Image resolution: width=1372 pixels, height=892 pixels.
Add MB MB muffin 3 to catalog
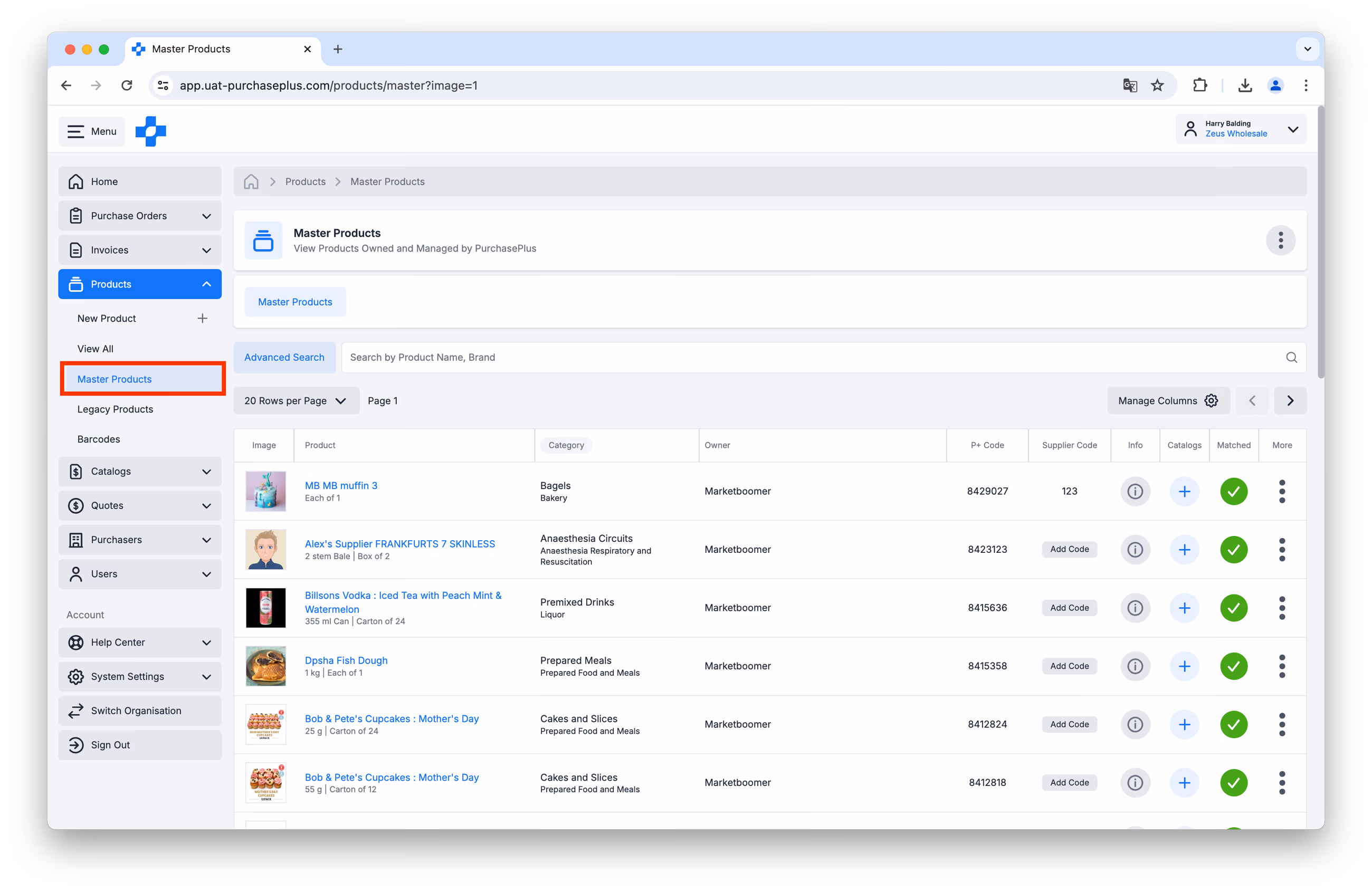point(1184,492)
